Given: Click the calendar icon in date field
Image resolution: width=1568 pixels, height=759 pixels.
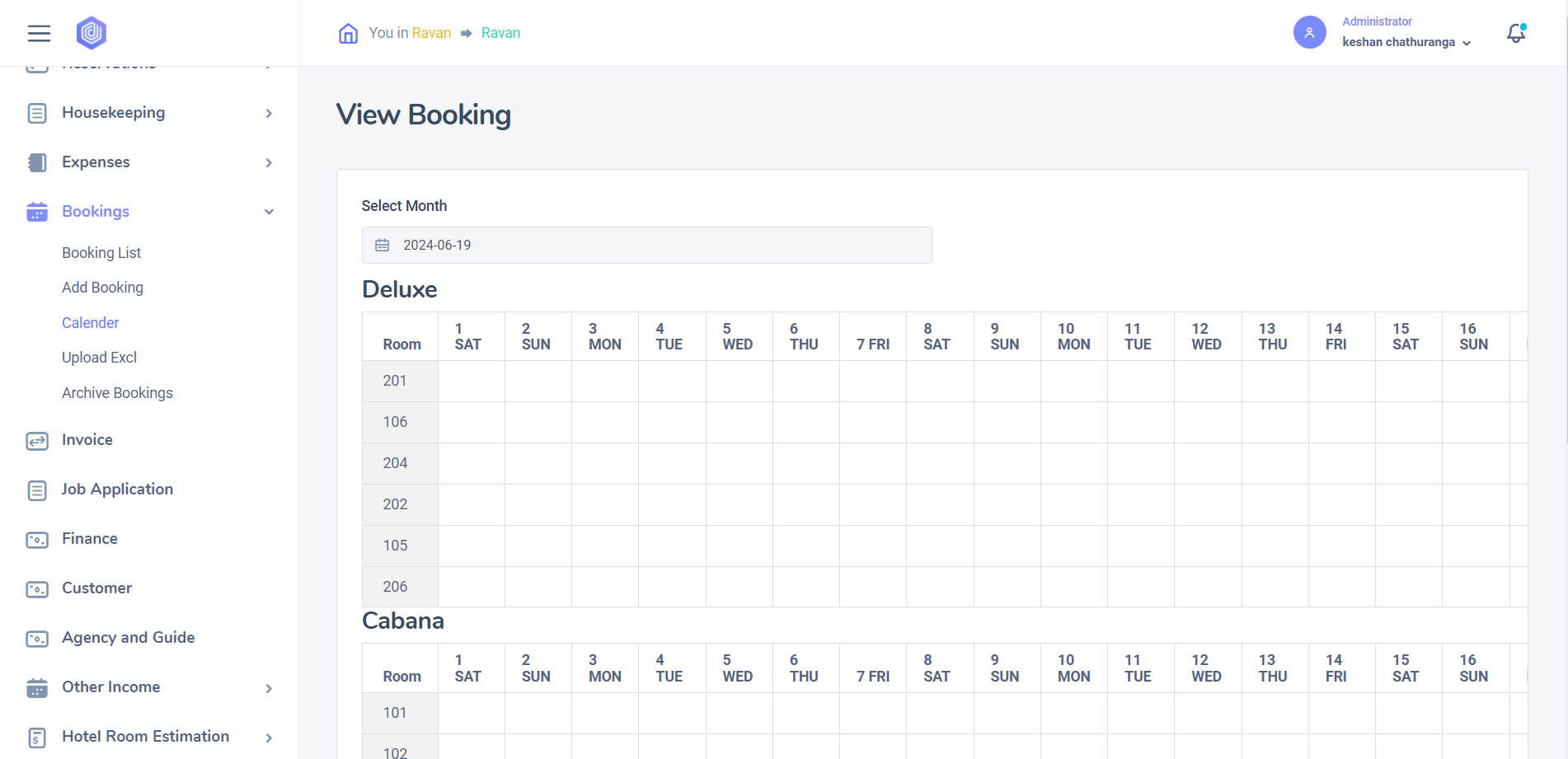Looking at the screenshot, I should point(383,246).
